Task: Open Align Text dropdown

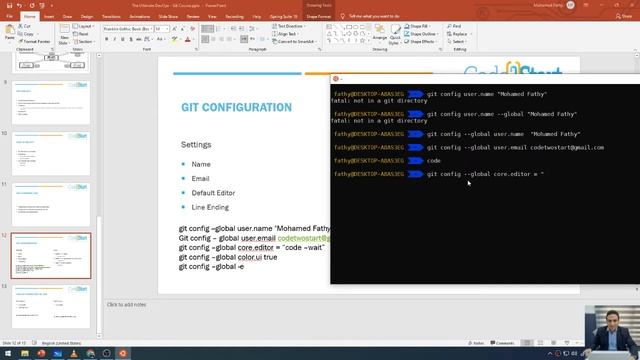Action: pyautogui.click(x=286, y=34)
